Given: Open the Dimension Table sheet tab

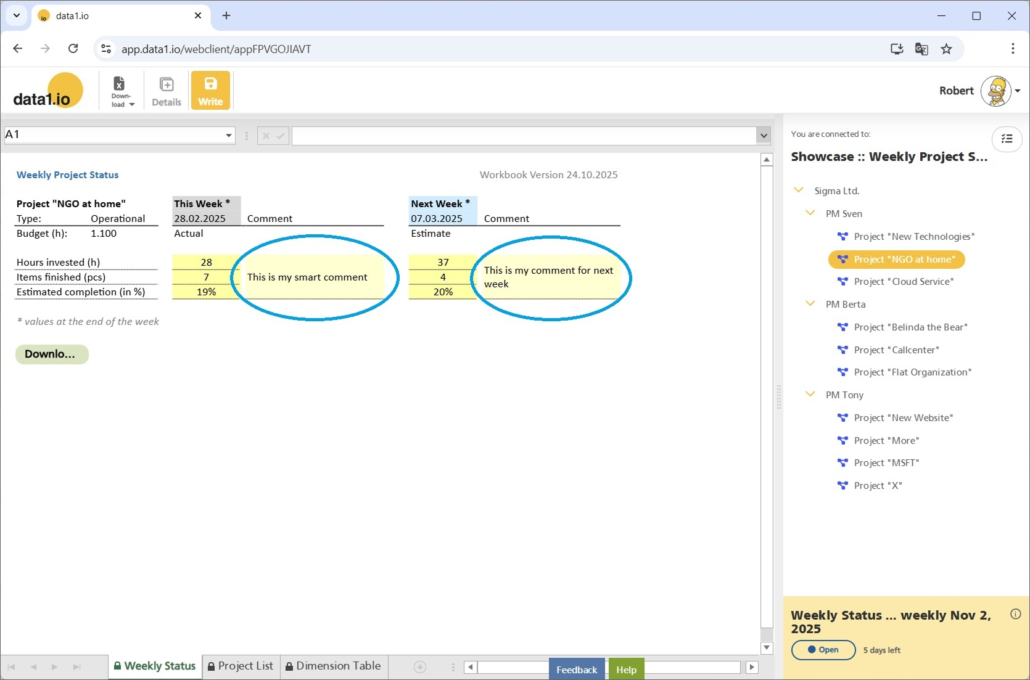Looking at the screenshot, I should pos(331,666).
